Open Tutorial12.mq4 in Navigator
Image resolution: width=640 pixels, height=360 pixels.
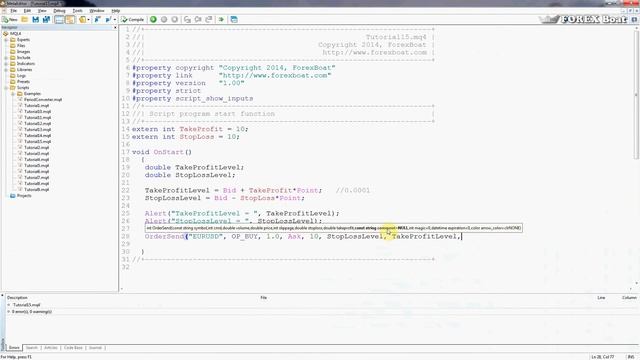pyautogui.click(x=38, y=124)
